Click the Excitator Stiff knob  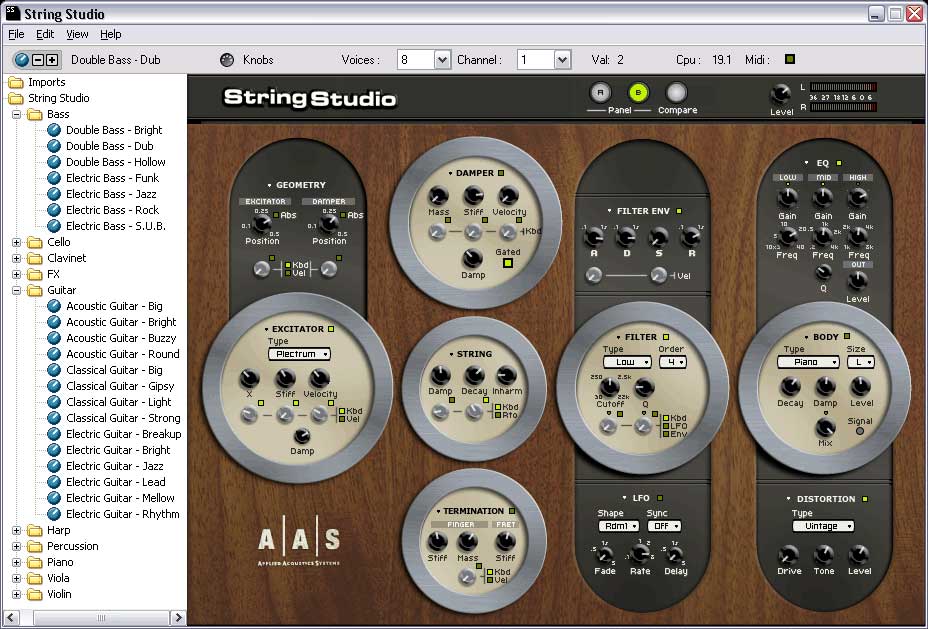click(285, 379)
